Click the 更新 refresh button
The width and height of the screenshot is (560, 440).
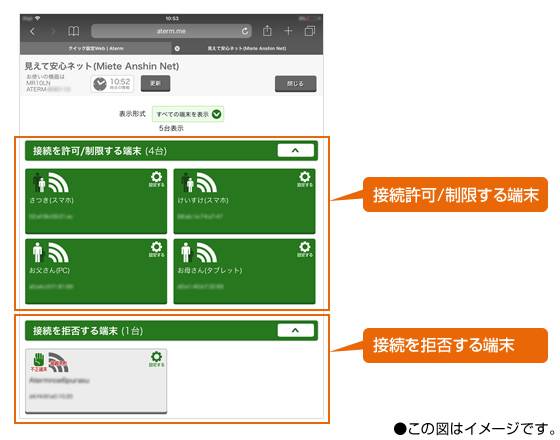[155, 83]
